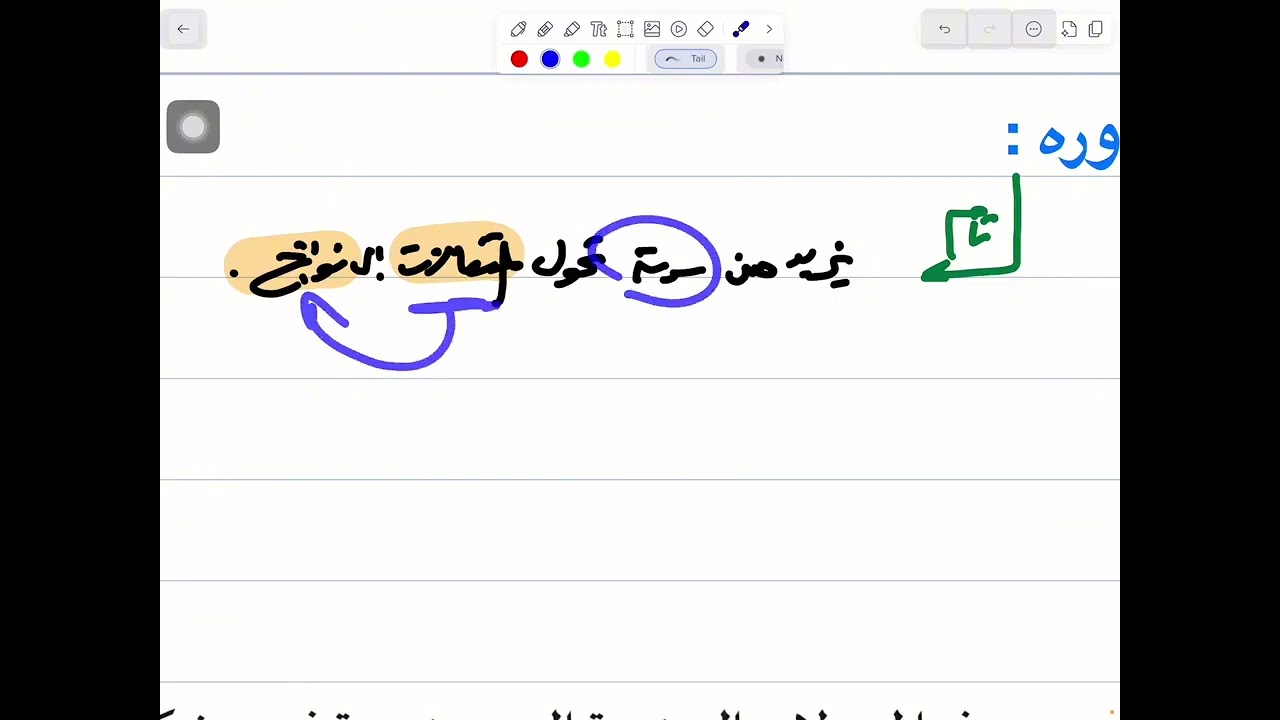The width and height of the screenshot is (1280, 720).
Task: Choose the yellow color swatch
Action: pos(612,59)
